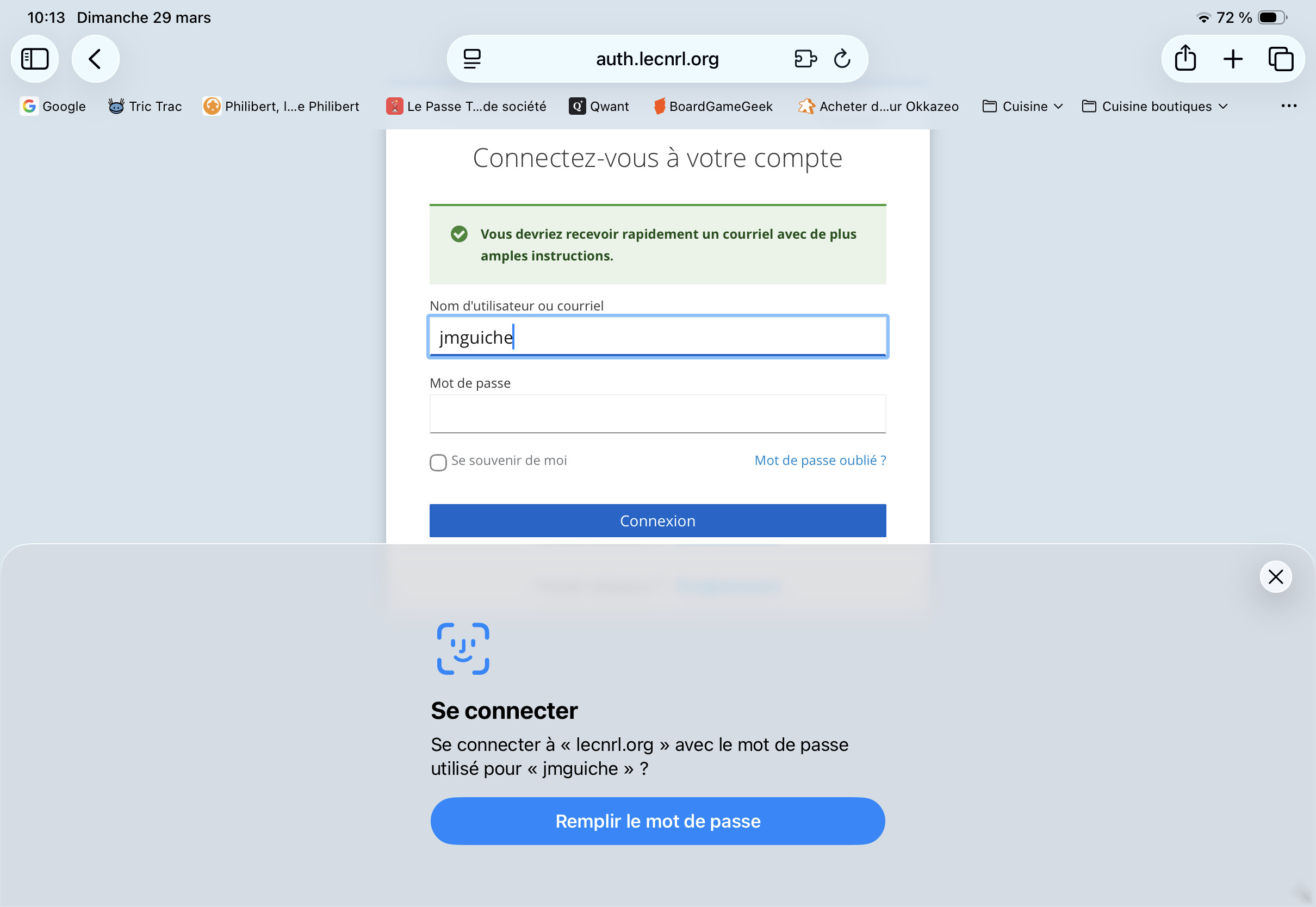Open the extensions icon in address bar

point(805,59)
